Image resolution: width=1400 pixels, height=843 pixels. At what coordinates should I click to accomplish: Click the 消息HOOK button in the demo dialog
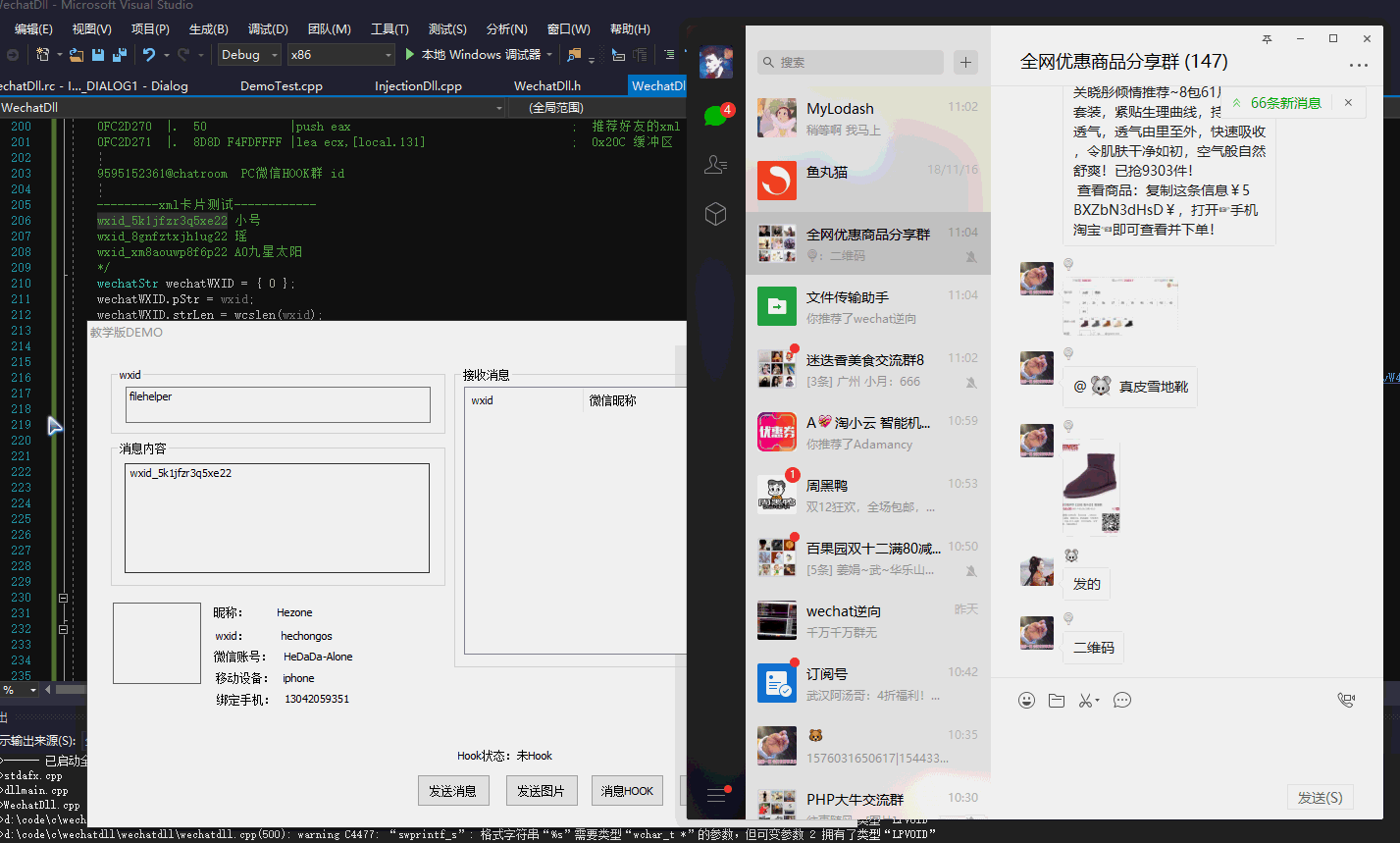pos(627,790)
